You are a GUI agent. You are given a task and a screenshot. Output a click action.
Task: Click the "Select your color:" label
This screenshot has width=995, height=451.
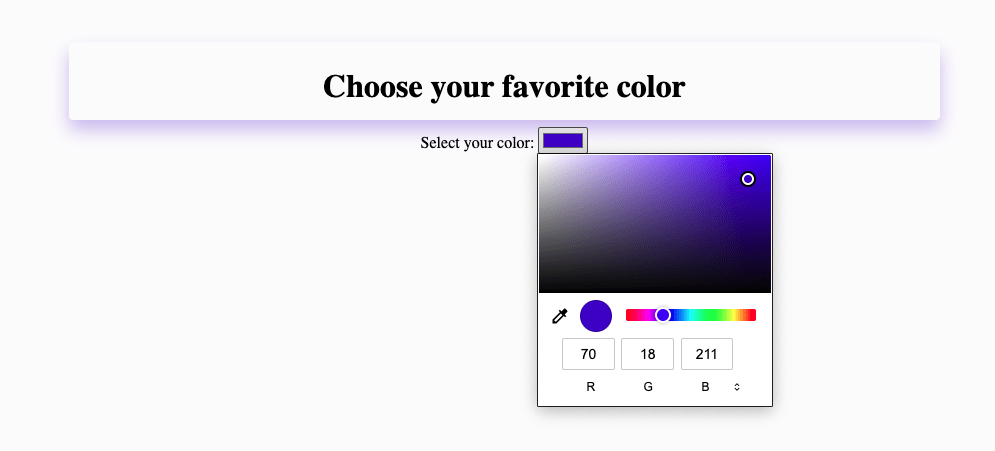pos(477,143)
